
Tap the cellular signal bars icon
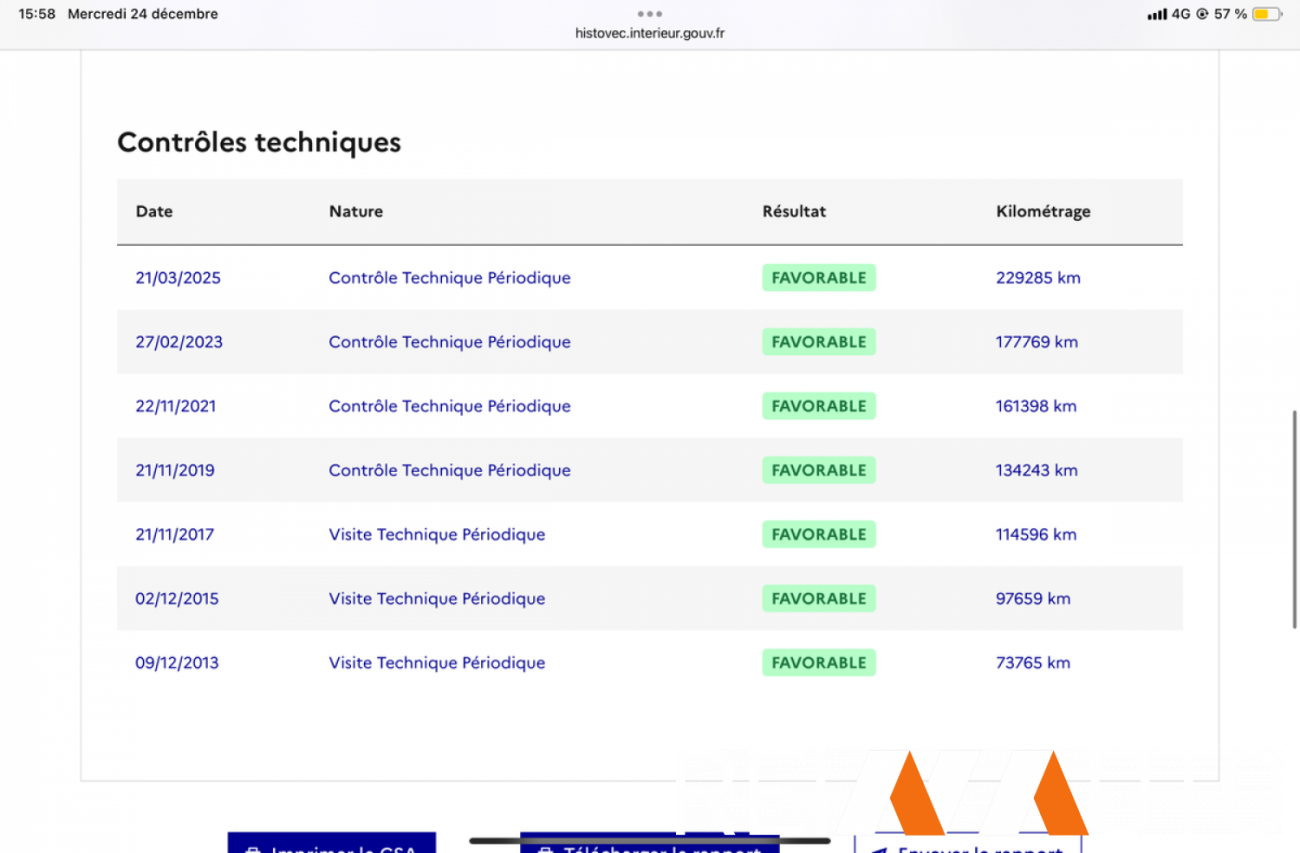click(1157, 14)
